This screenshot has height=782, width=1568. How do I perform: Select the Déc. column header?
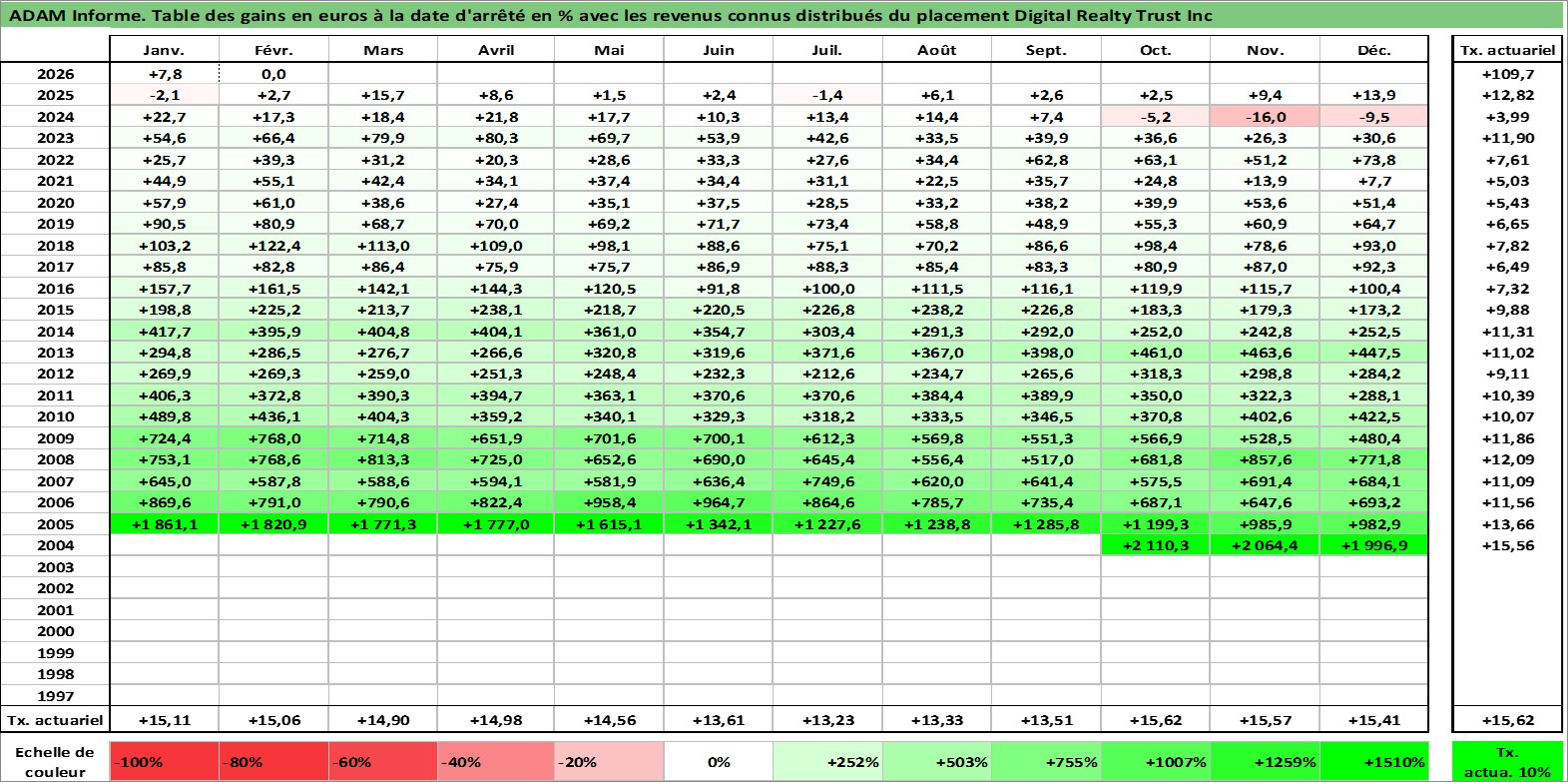coord(1373,50)
